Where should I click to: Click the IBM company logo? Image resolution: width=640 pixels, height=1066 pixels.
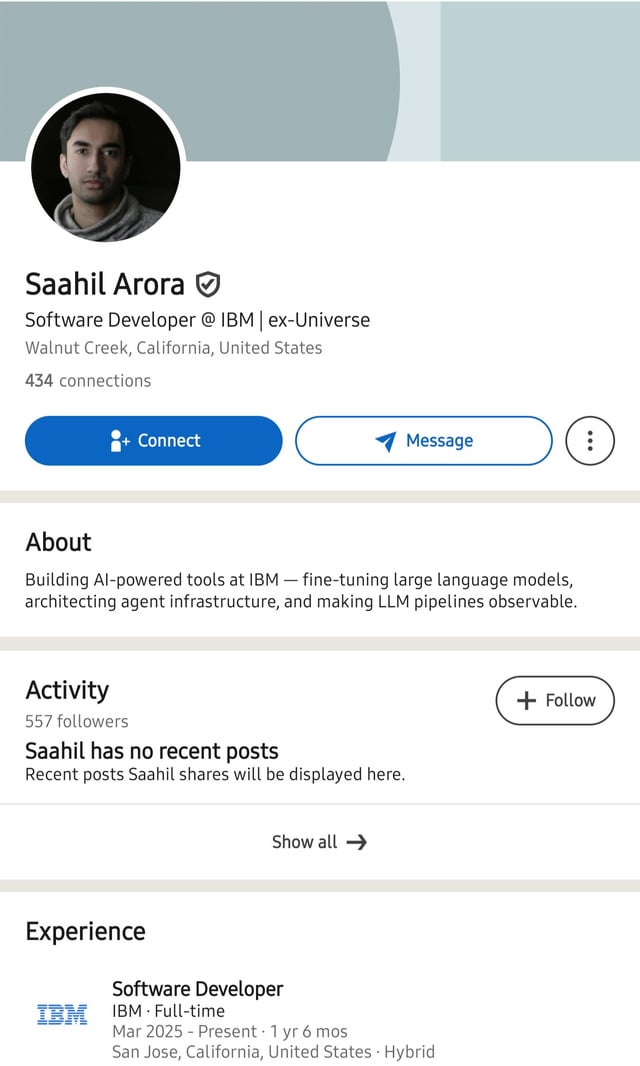pos(62,1014)
